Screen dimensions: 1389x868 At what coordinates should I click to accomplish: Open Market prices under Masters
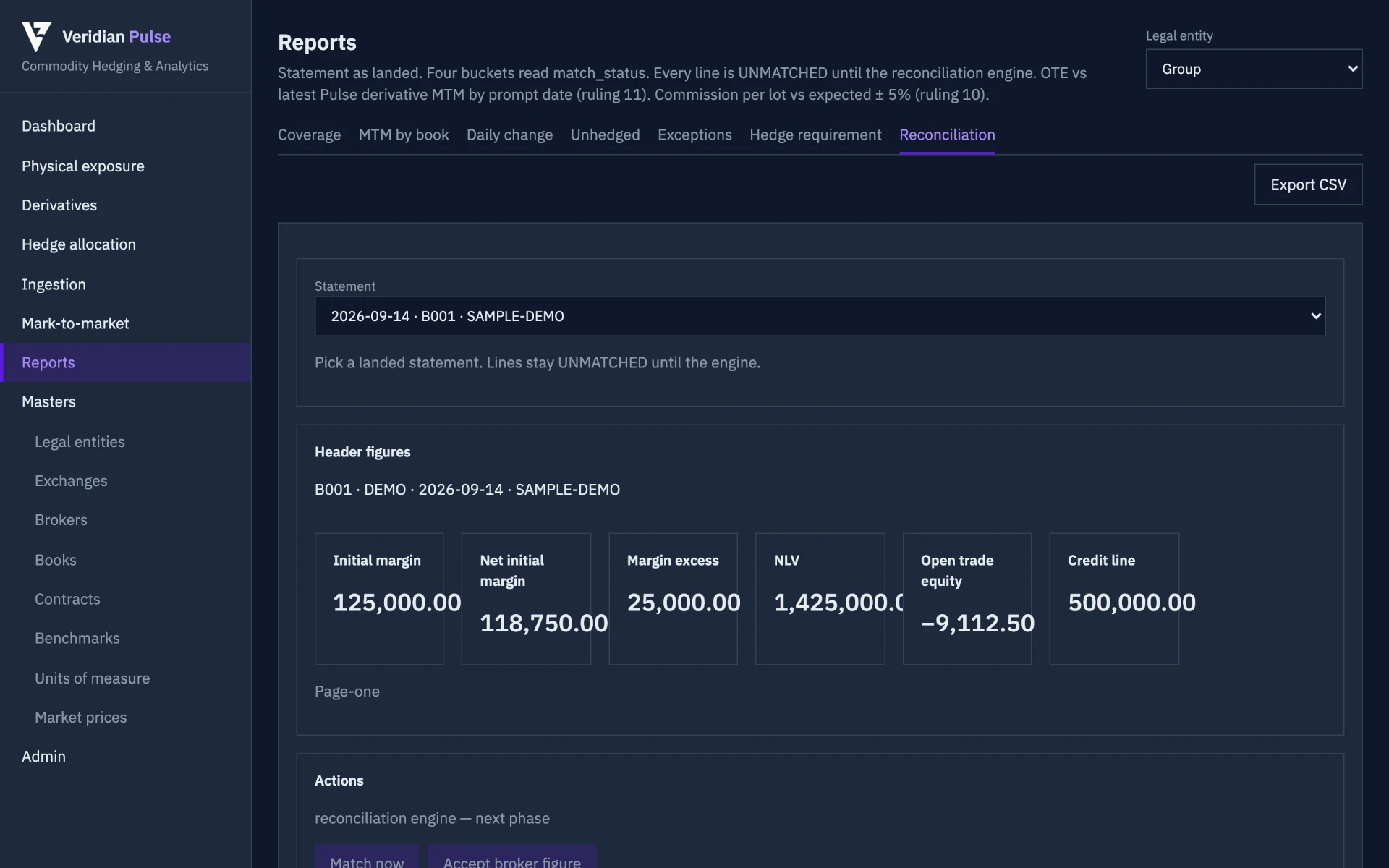pyautogui.click(x=126, y=717)
